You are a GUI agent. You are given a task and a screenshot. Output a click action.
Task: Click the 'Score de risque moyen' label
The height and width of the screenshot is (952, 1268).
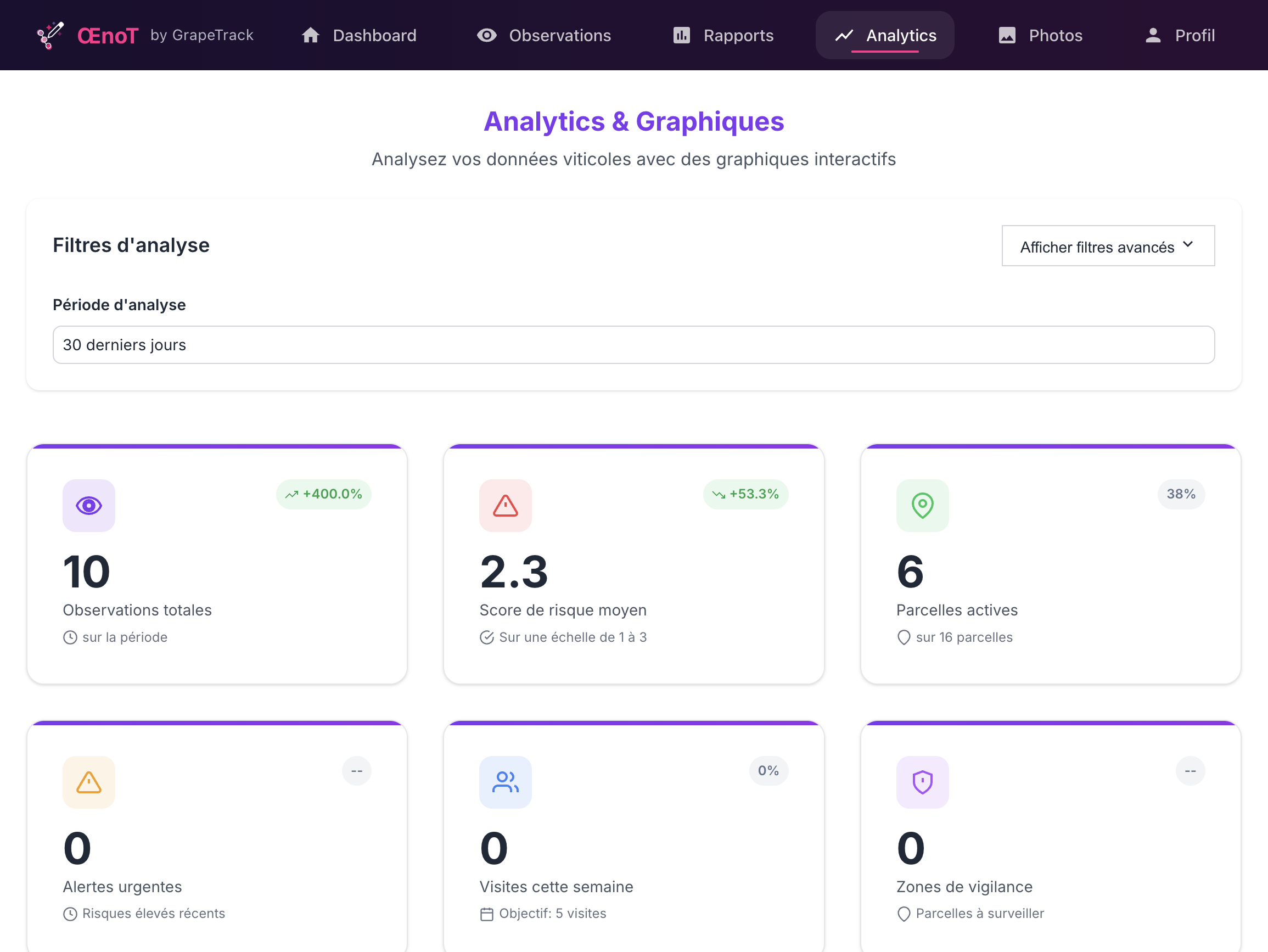click(x=563, y=610)
